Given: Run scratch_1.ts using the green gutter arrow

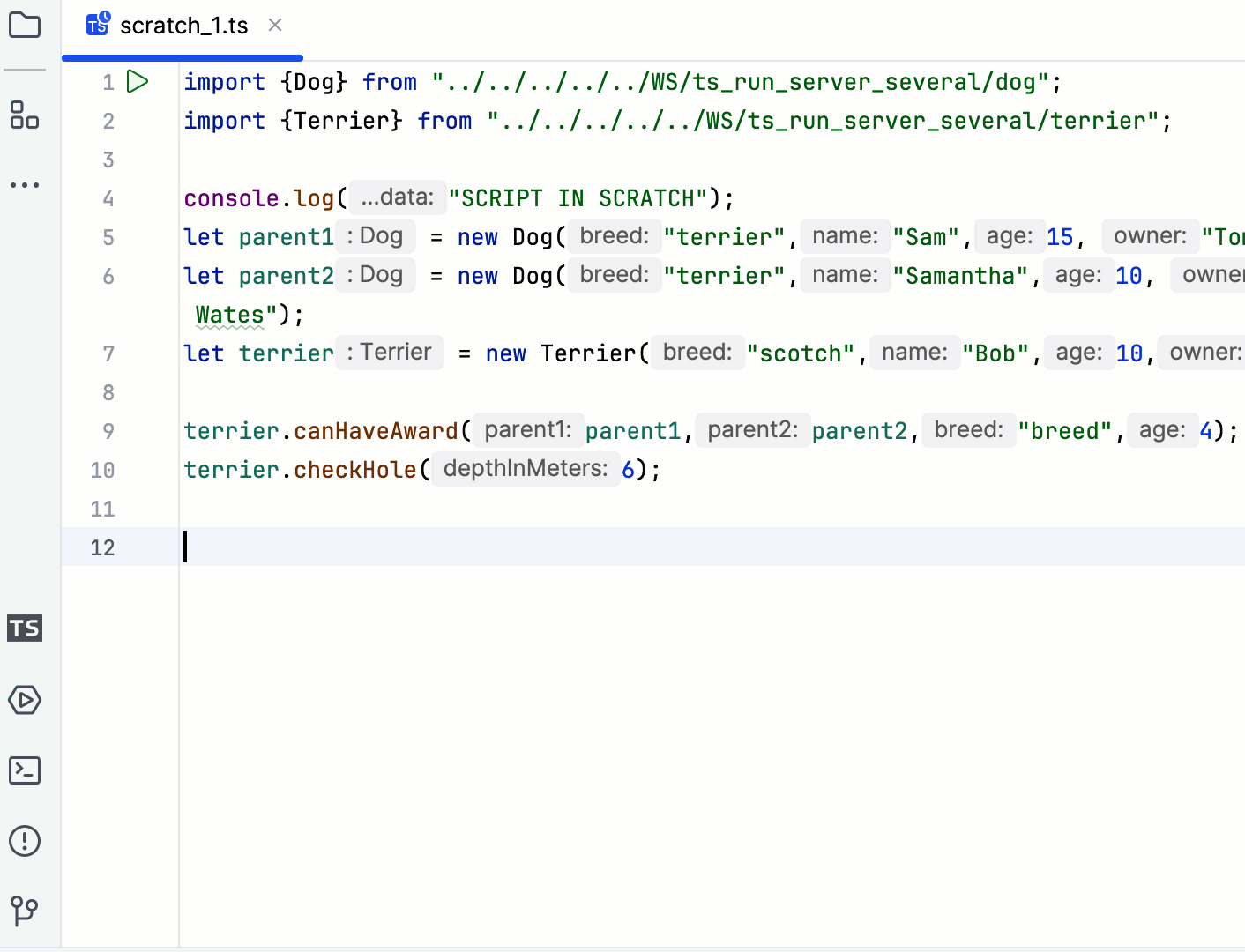Looking at the screenshot, I should pos(138,81).
